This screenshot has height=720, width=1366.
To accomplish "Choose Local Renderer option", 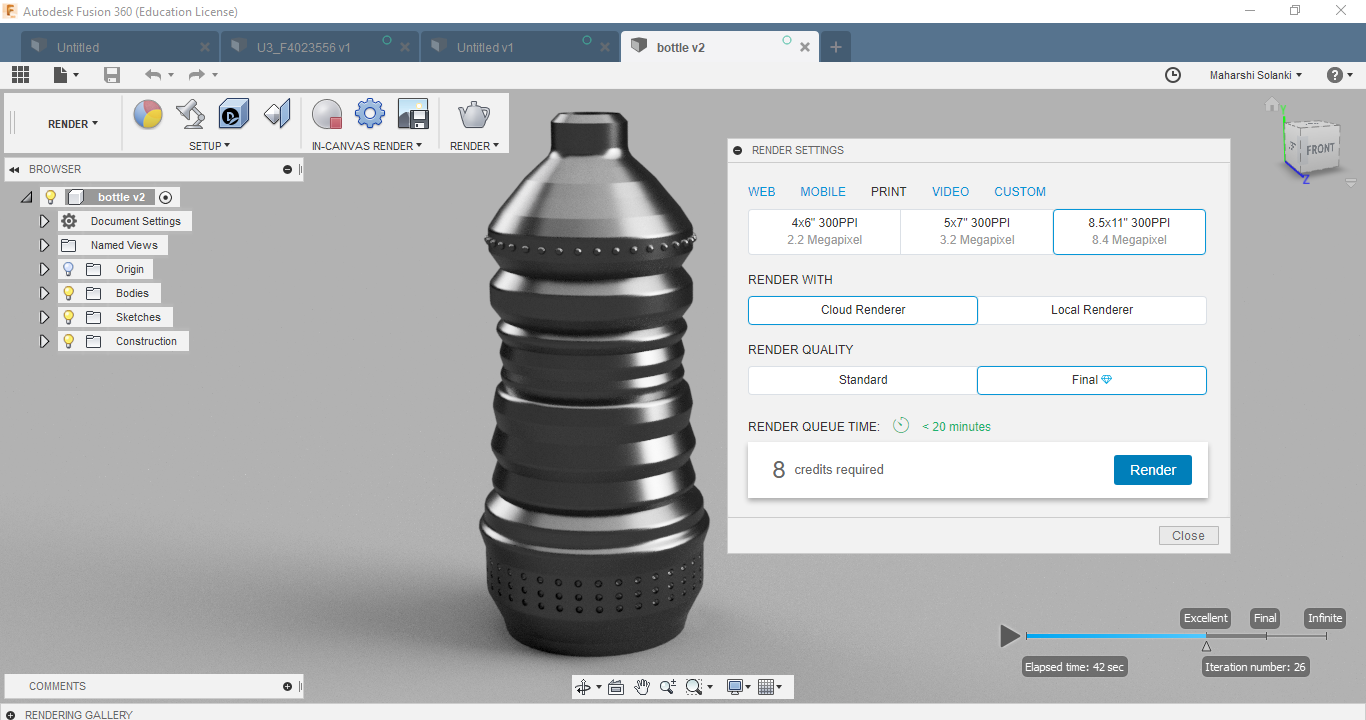I will 1092,310.
